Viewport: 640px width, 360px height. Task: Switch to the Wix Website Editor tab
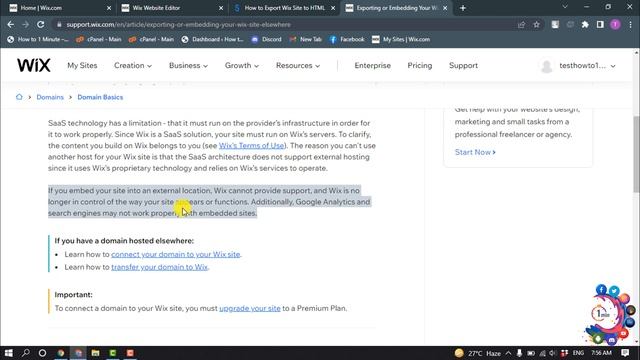[x=172, y=8]
